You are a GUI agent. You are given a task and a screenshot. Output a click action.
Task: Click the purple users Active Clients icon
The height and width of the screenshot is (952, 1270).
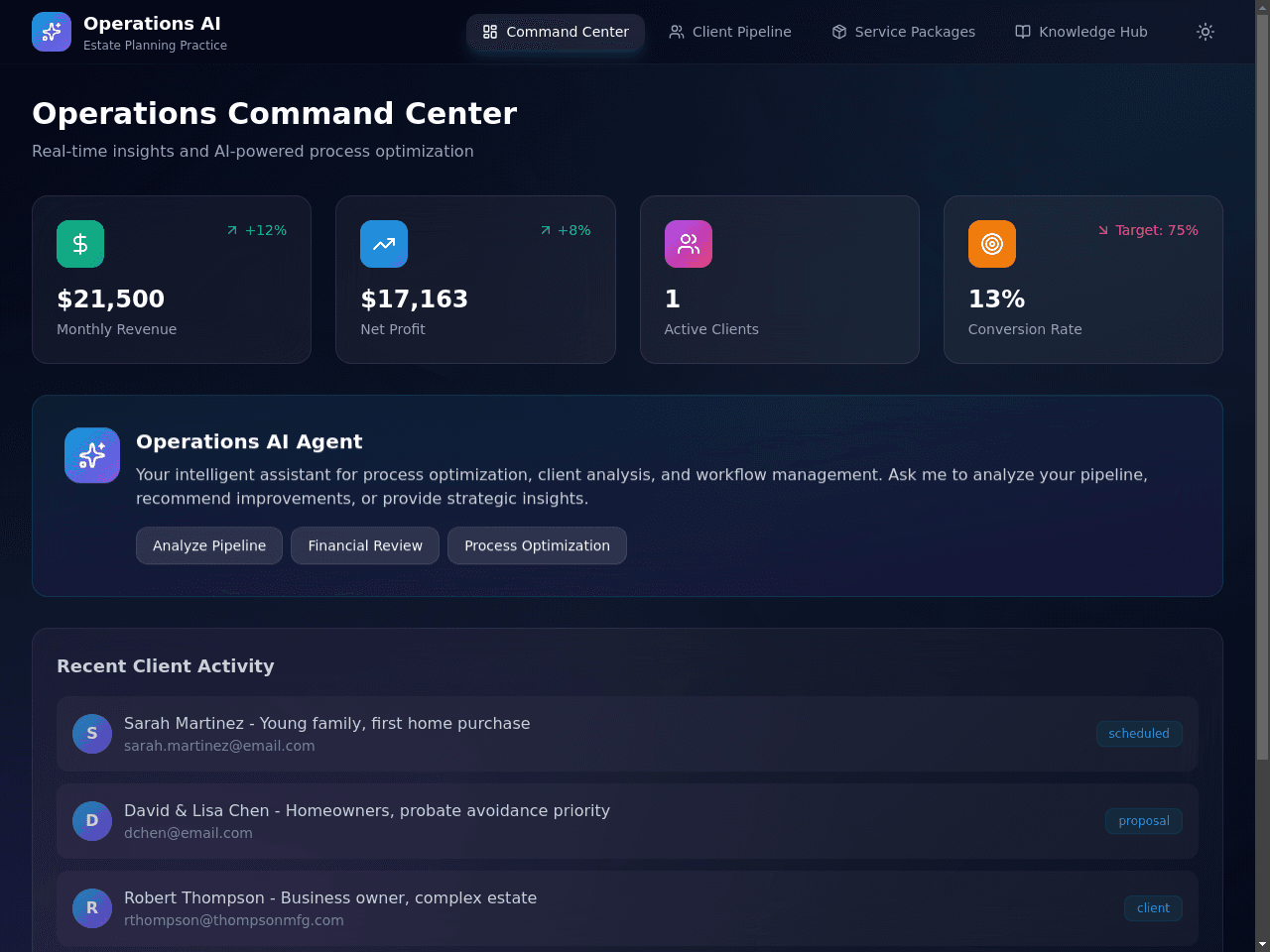(x=689, y=244)
